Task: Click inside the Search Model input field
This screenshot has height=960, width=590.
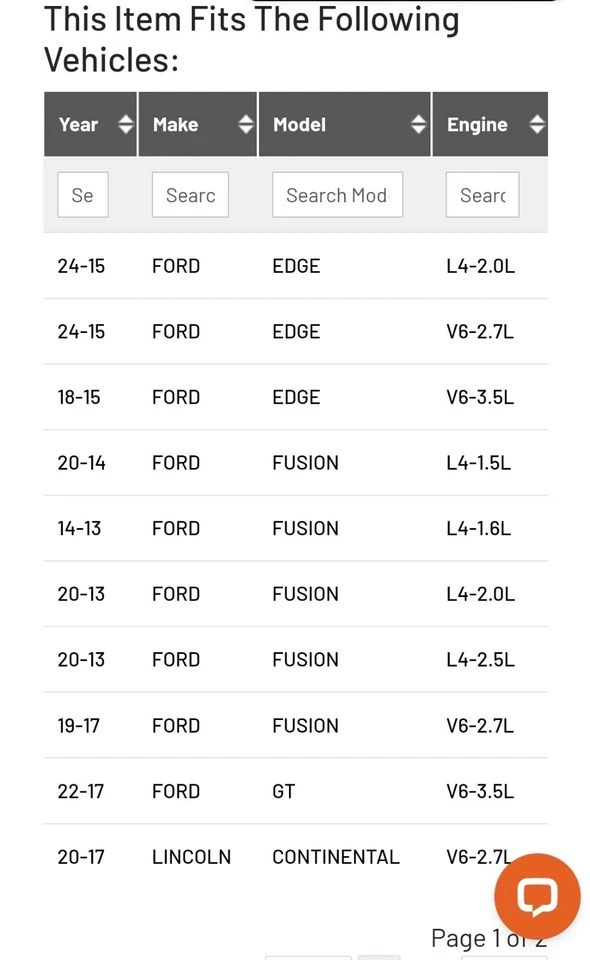Action: click(337, 195)
